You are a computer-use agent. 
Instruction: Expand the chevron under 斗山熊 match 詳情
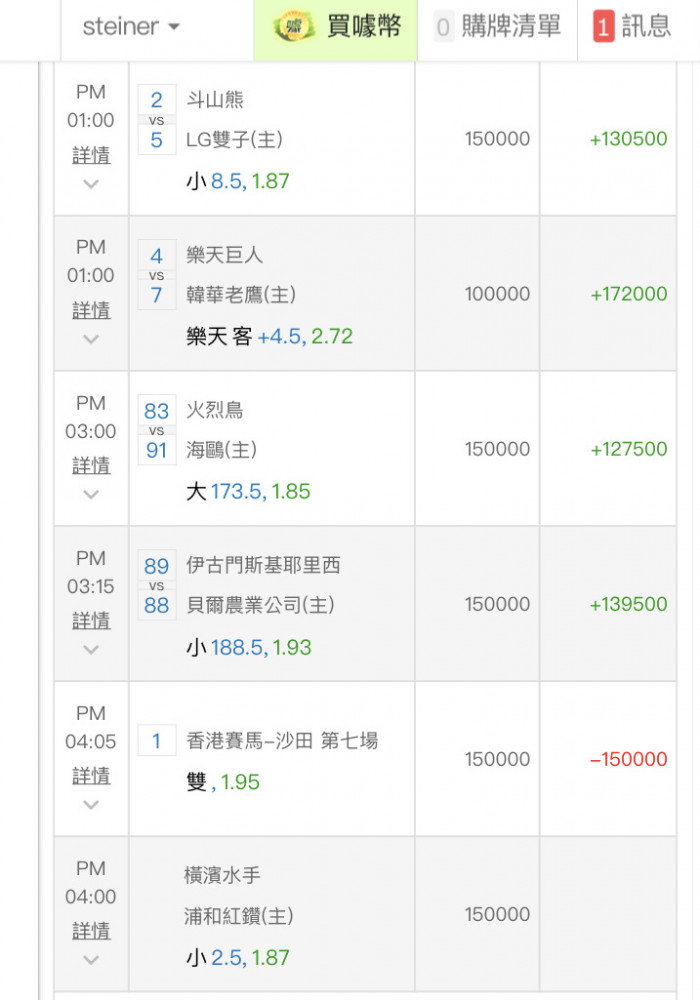(91, 184)
